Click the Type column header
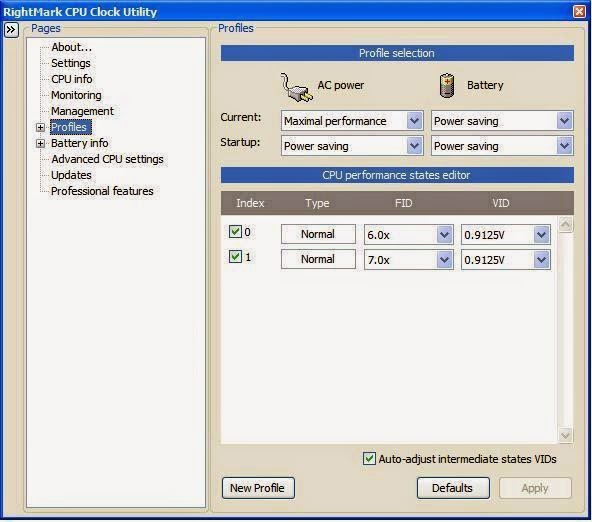The image size is (592, 522). 317,203
